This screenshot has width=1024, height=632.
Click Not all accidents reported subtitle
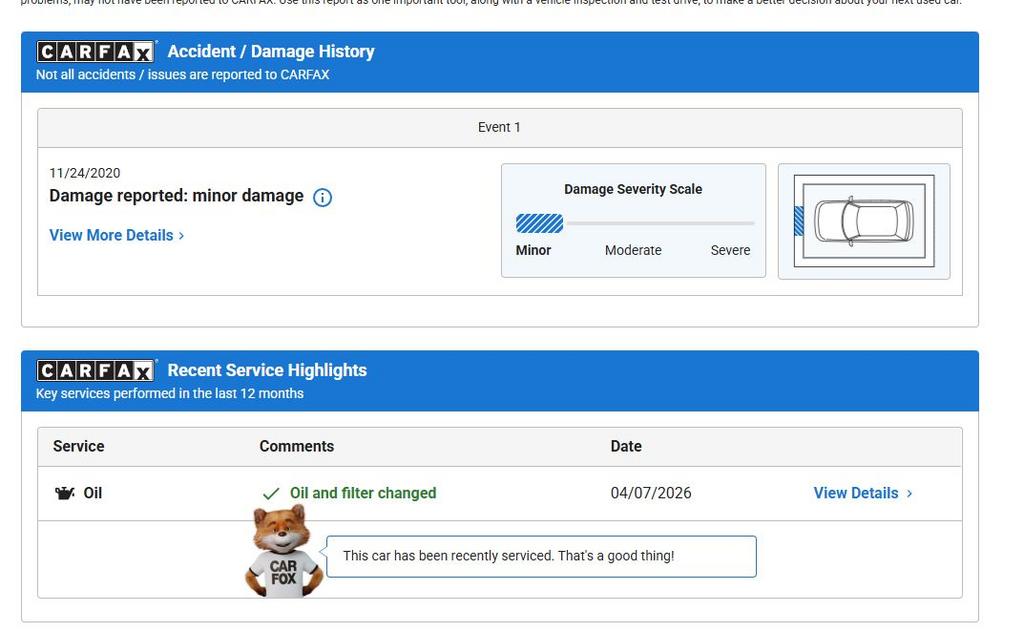pos(183,74)
